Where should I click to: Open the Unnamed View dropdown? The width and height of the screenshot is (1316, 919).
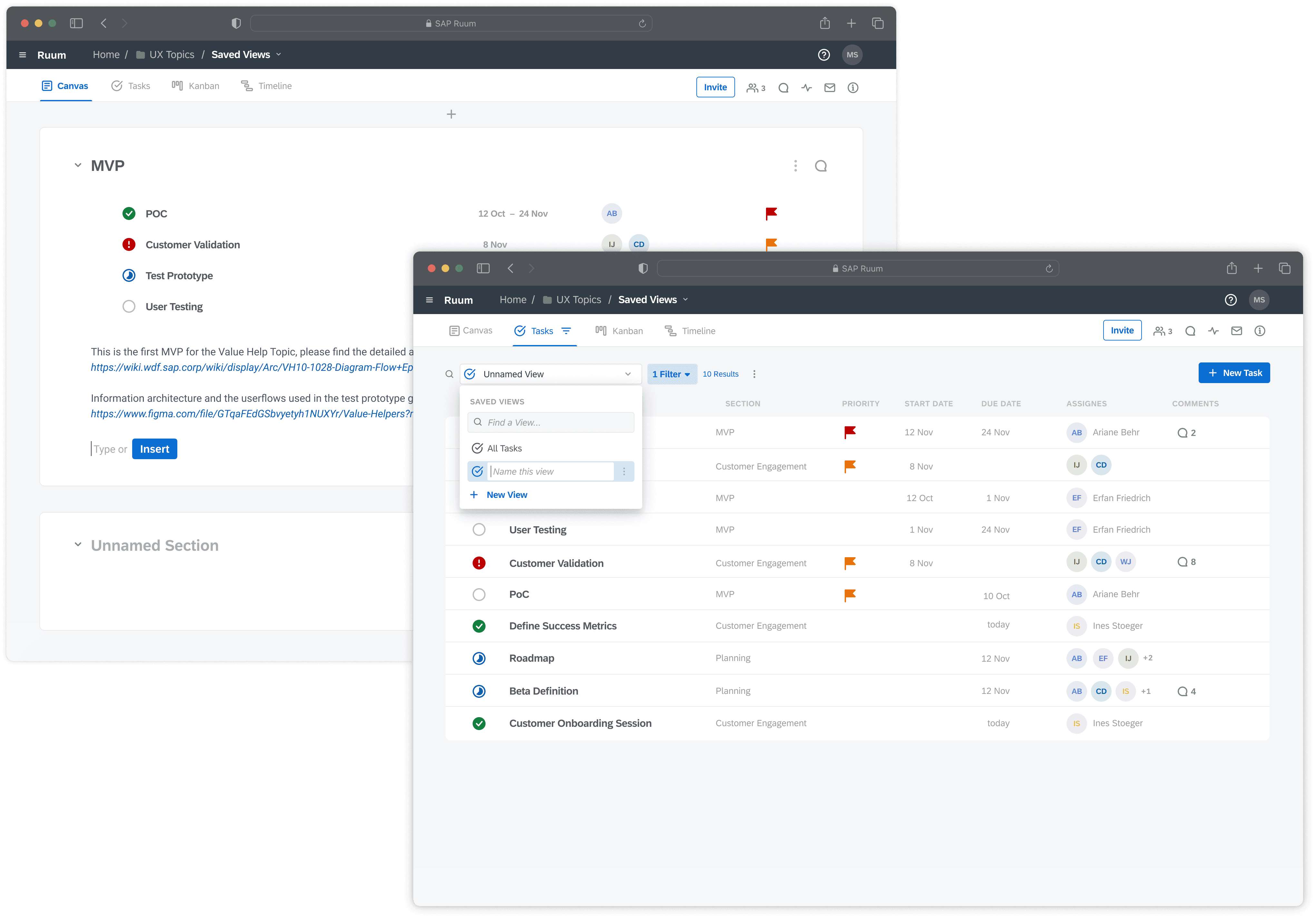click(550, 374)
